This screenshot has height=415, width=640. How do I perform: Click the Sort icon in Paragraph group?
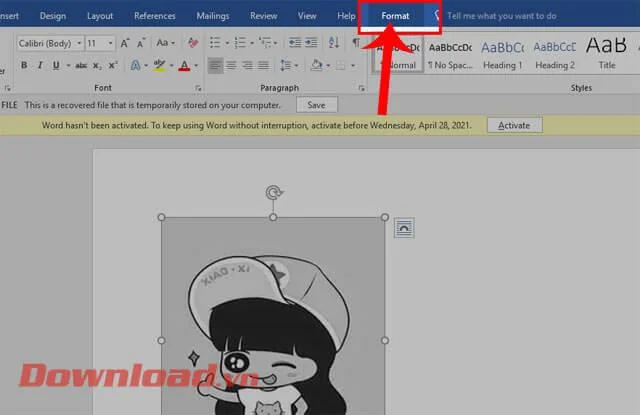pyautogui.click(x=333, y=44)
